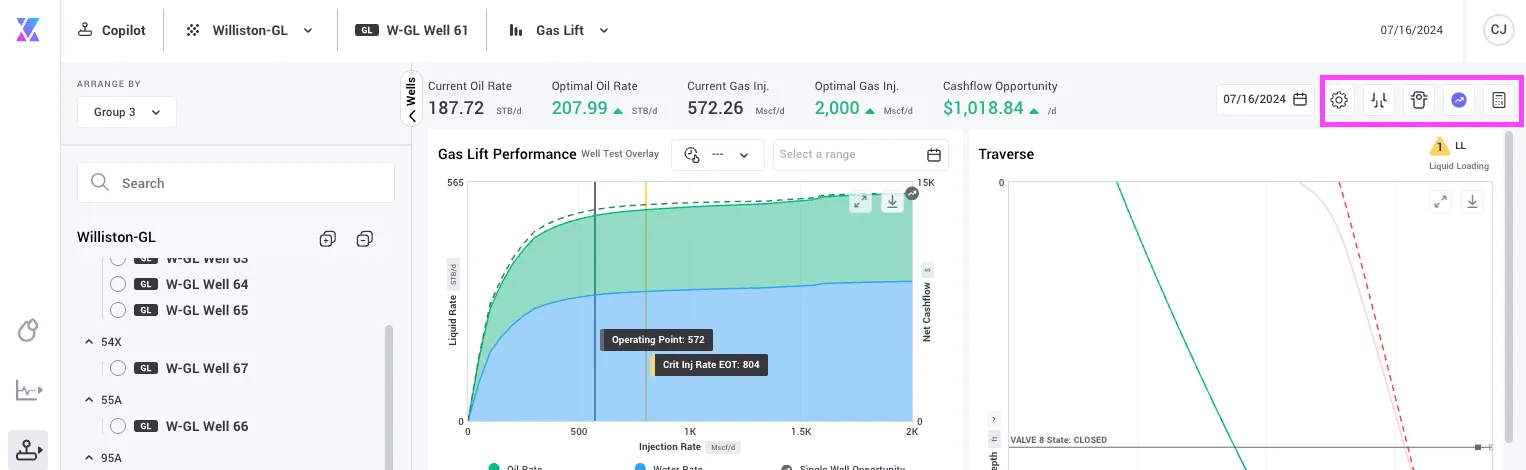Click the Traverse panel title

tap(1006, 154)
